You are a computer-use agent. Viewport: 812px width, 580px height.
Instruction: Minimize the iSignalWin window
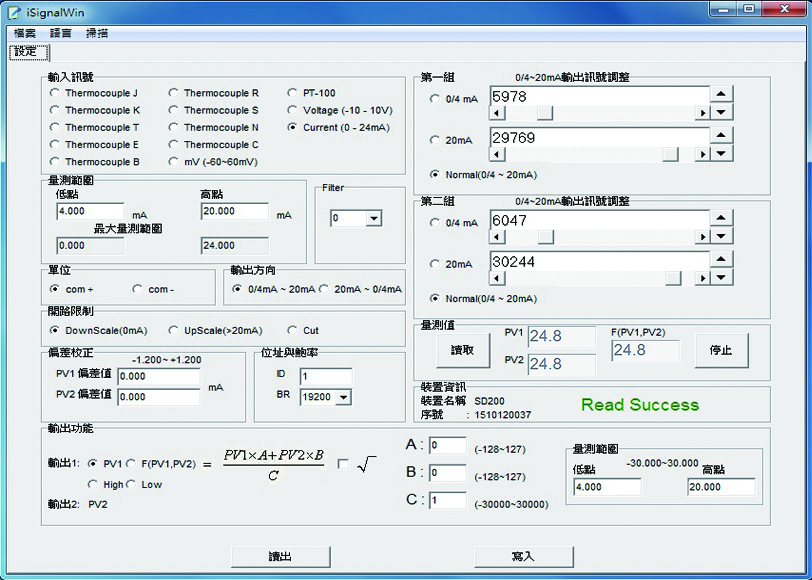click(x=723, y=9)
